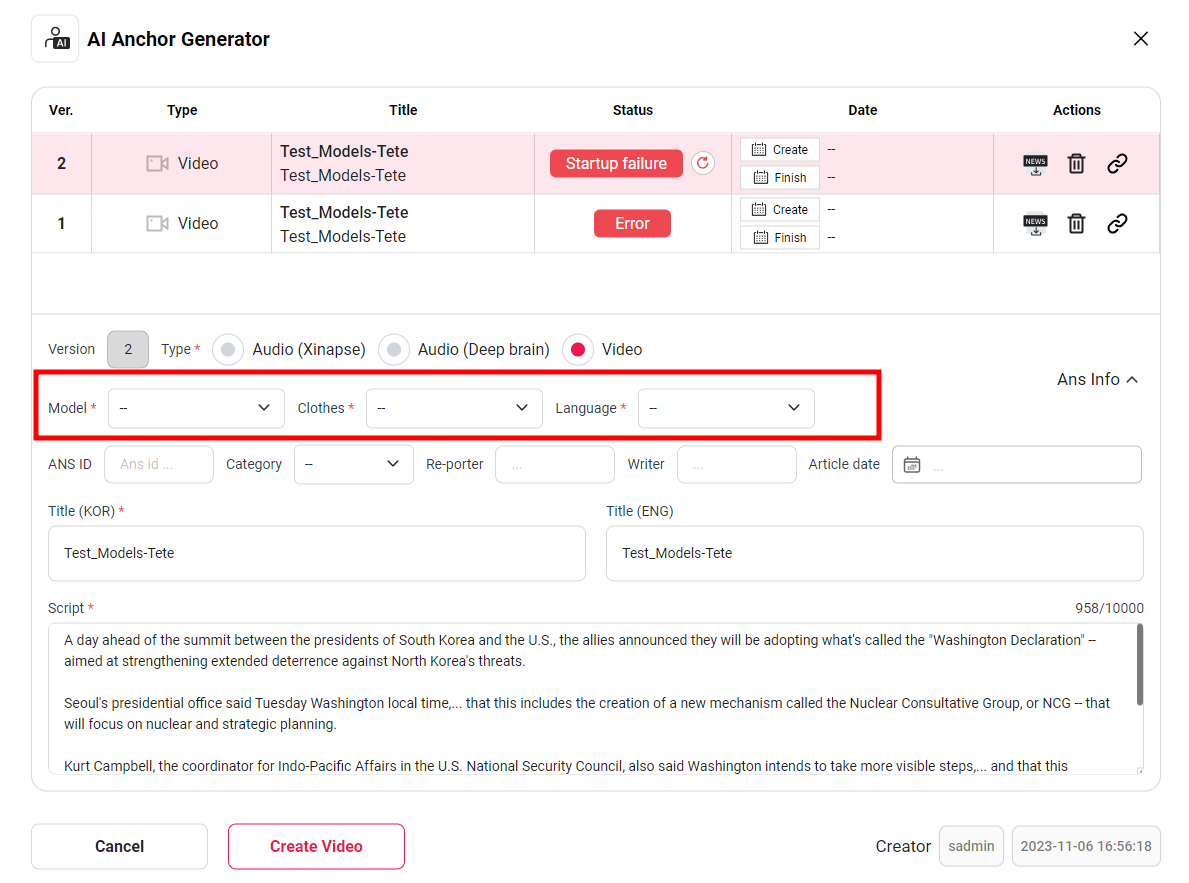Screen dimensions: 1189x883
Task: Click the Create Video button
Action: (316, 846)
